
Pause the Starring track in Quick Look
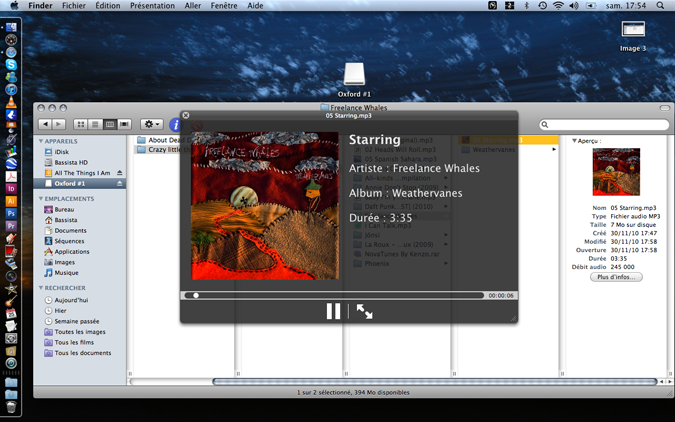point(333,312)
